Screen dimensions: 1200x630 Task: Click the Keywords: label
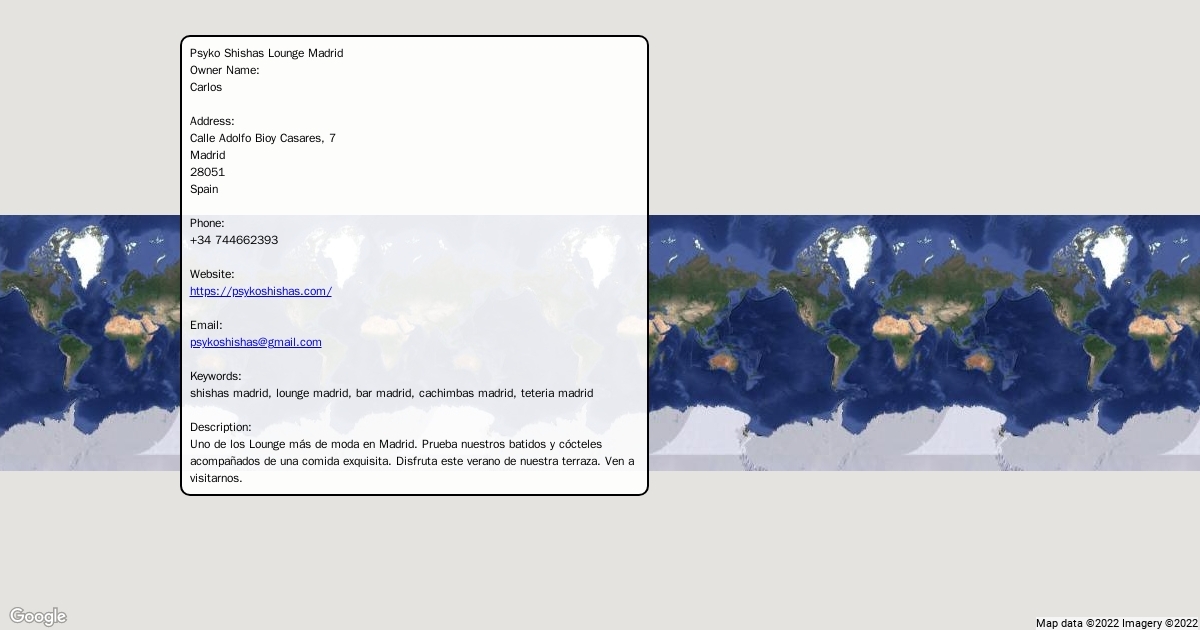coord(215,376)
